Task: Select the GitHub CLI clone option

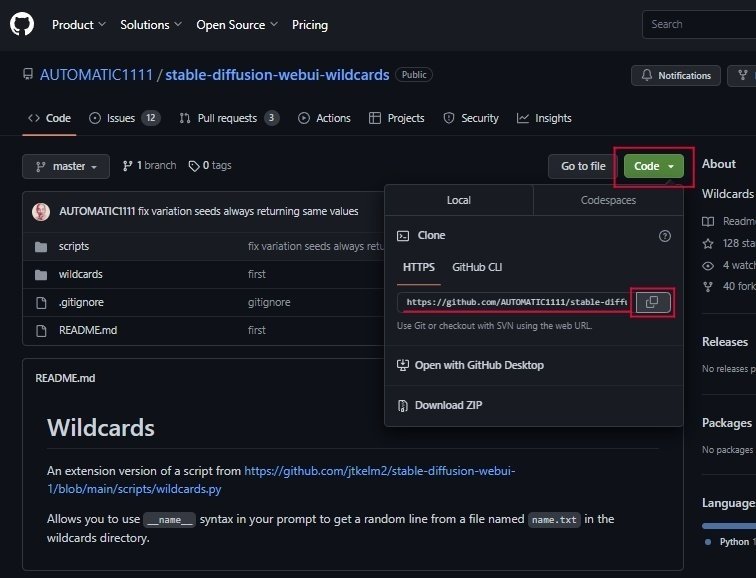Action: 477,267
